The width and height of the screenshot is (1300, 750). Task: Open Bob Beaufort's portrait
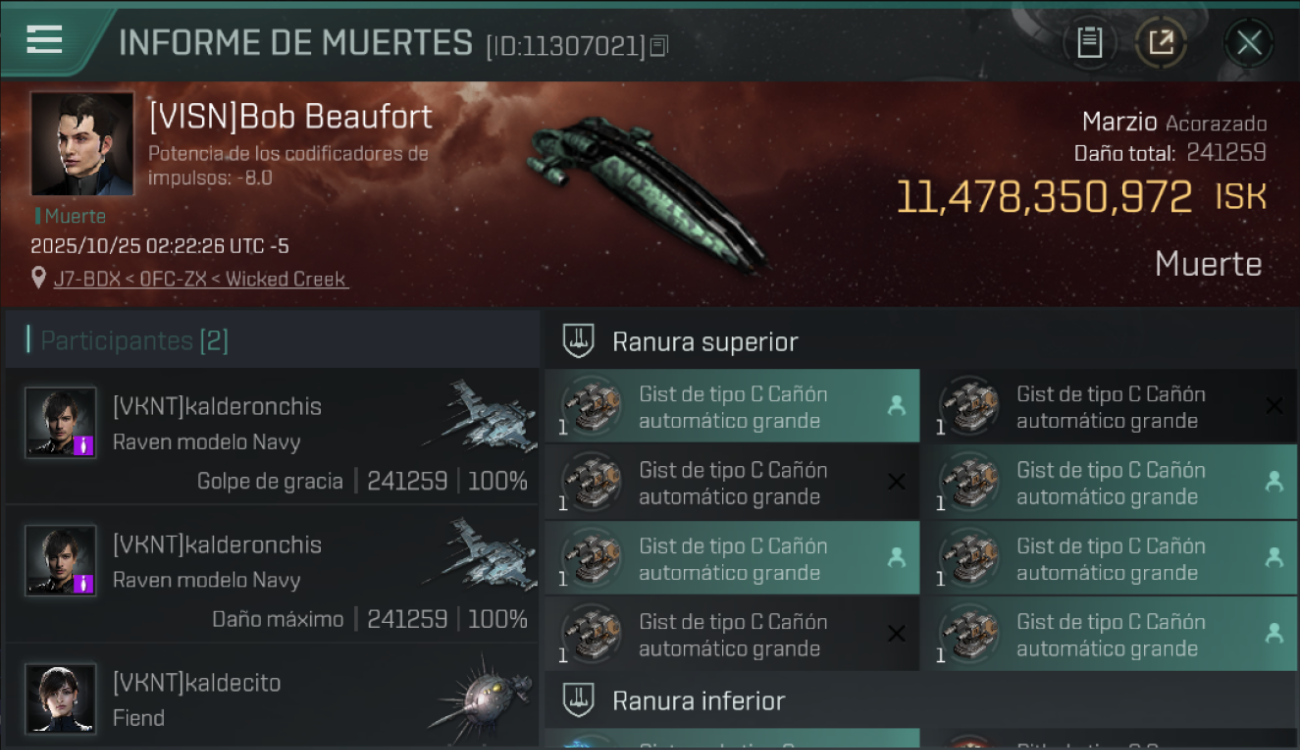coord(81,144)
